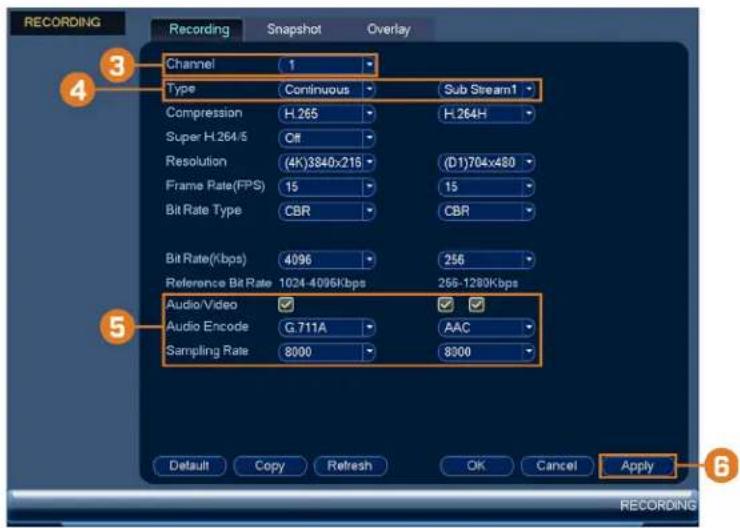Open sub stream Bit Rate Type CBR dropdown

tap(486, 211)
